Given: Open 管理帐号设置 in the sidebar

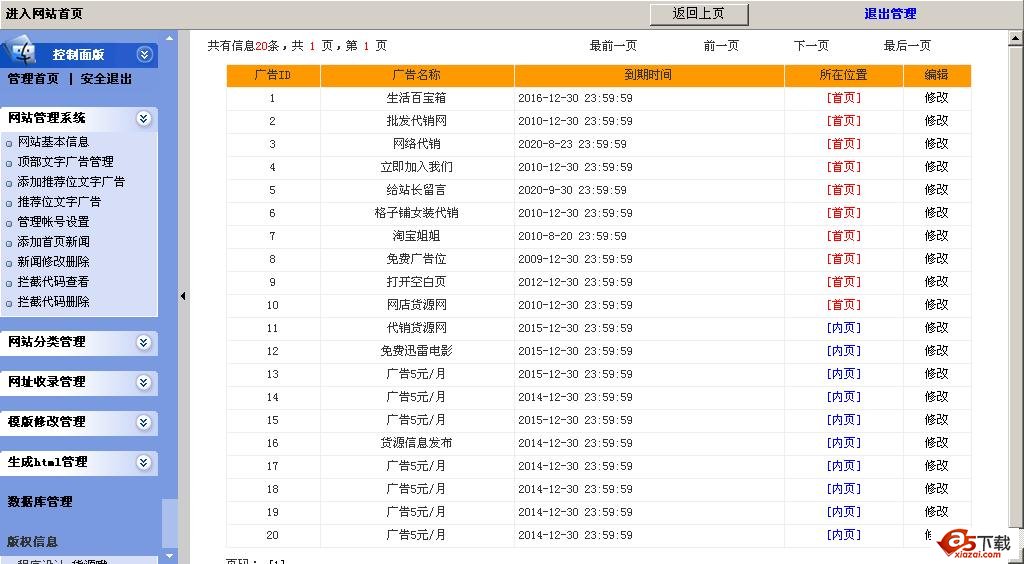Looking at the screenshot, I should pyautogui.click(x=53, y=222).
